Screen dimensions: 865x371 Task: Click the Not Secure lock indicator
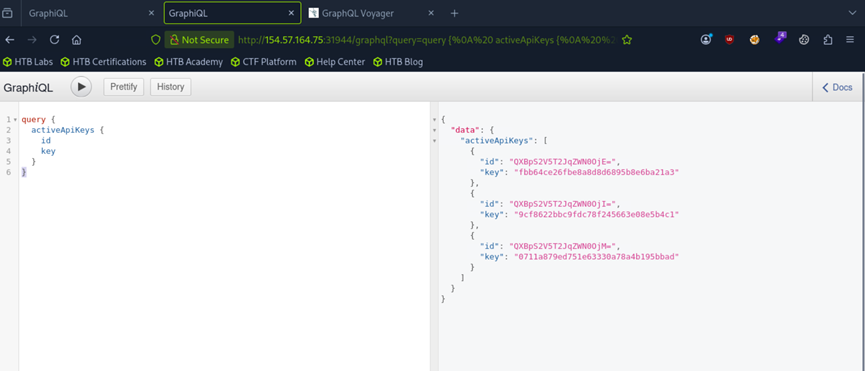[199, 40]
